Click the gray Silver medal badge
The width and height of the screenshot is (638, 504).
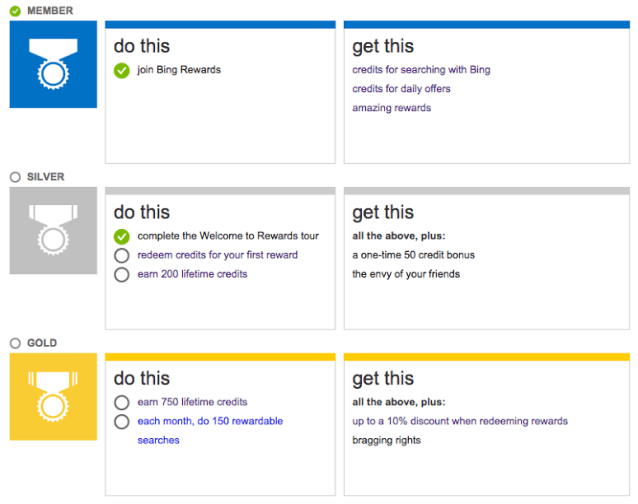coord(53,230)
